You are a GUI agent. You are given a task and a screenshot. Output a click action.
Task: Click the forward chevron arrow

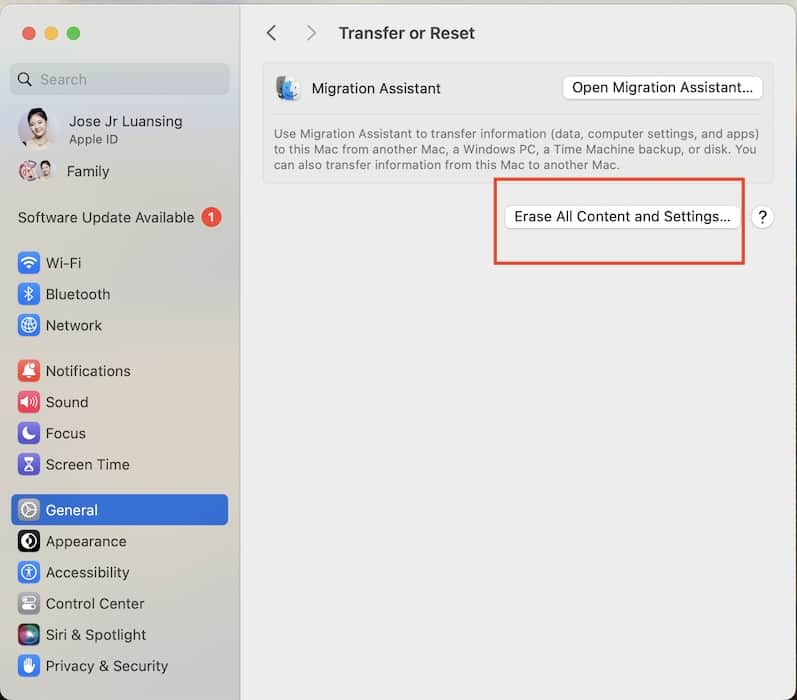tap(311, 33)
